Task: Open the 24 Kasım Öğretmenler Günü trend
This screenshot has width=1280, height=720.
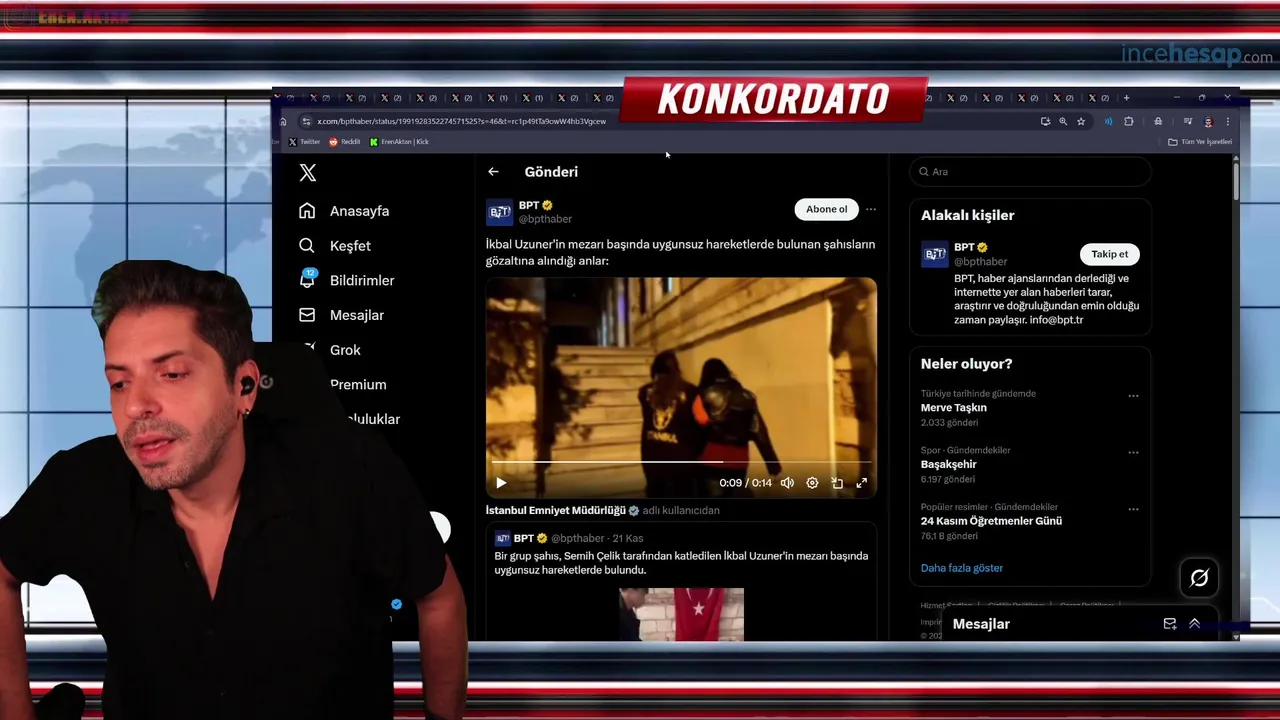Action: pos(991,521)
